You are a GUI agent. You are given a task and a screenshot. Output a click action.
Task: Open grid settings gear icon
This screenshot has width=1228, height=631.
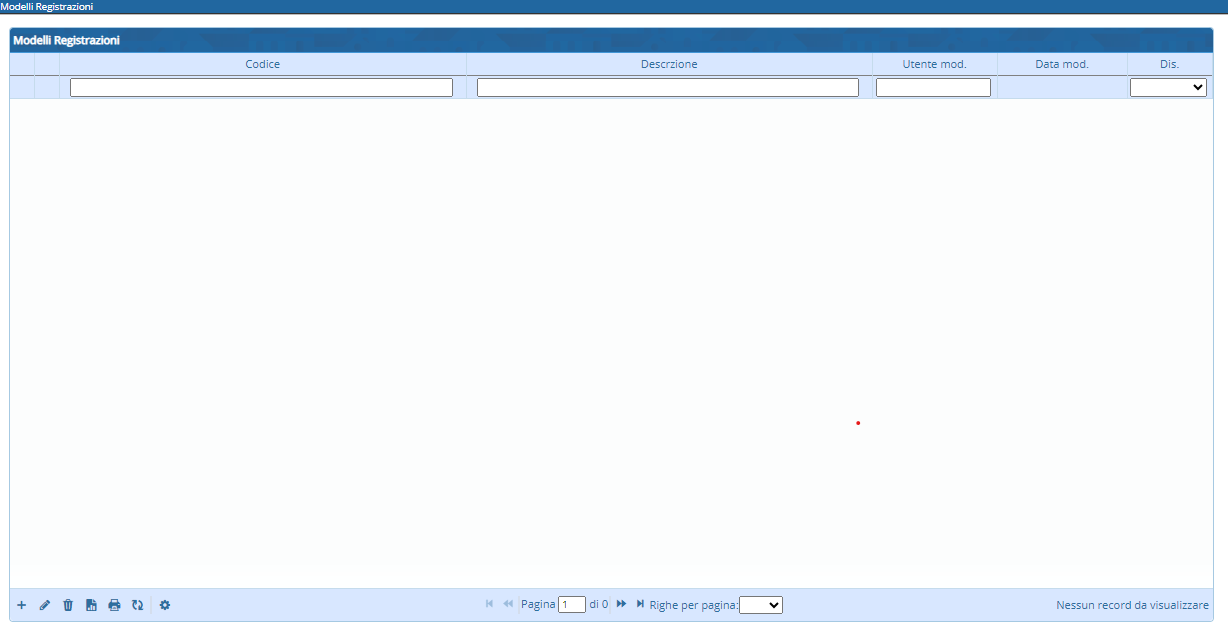point(165,605)
